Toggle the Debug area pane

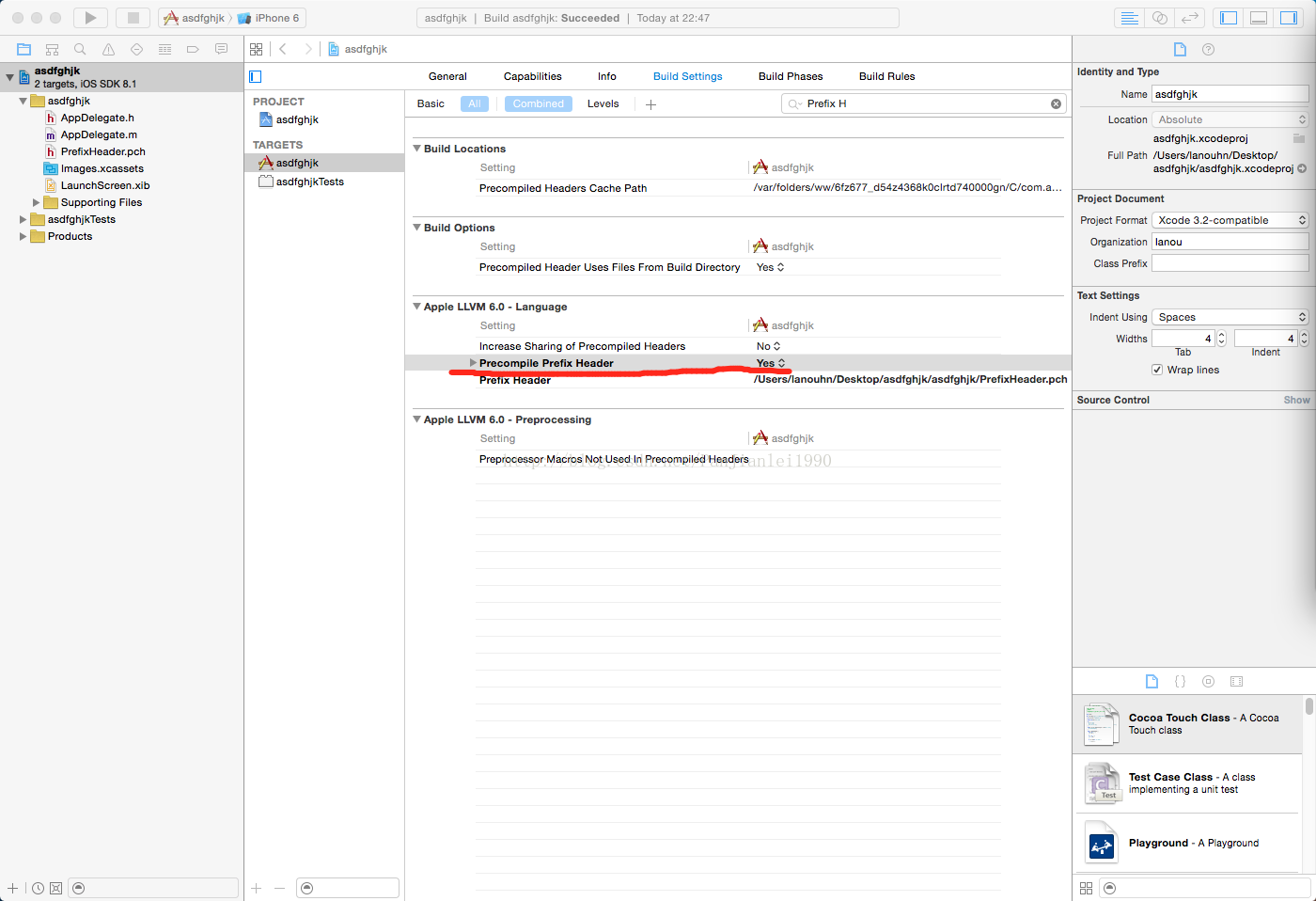click(x=1259, y=18)
